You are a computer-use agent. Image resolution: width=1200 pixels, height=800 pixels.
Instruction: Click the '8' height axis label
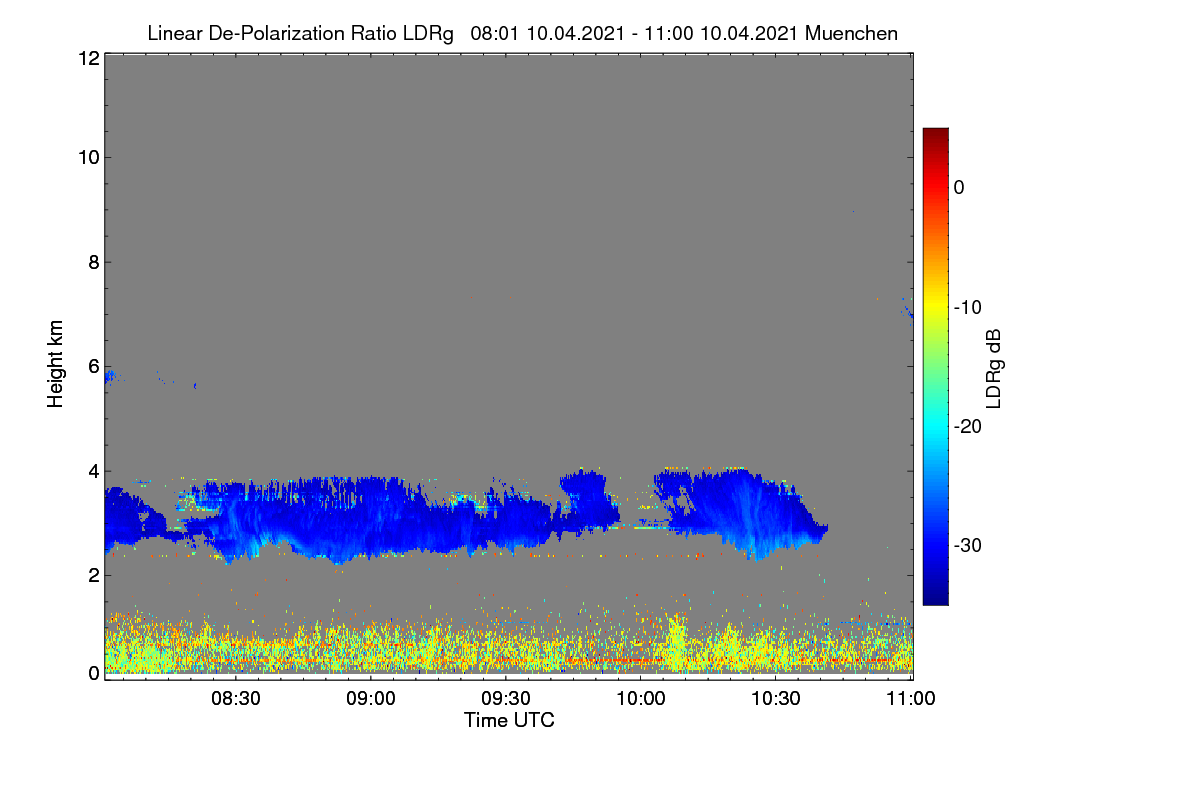93,262
